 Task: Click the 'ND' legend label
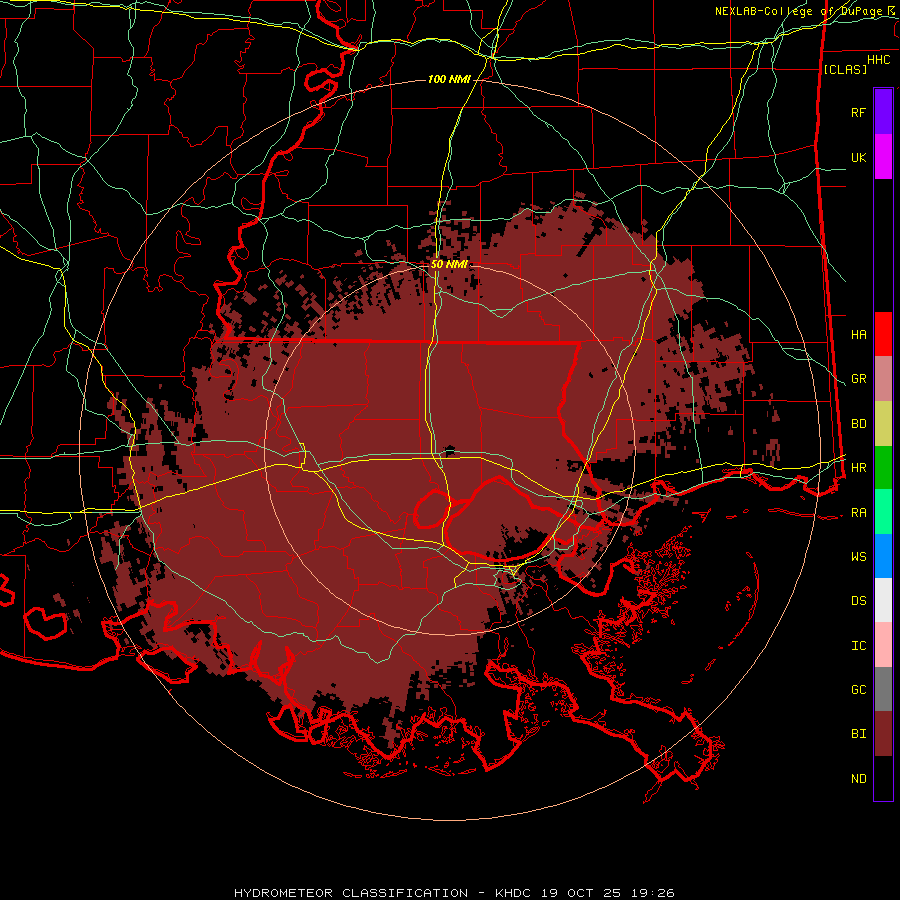click(858, 779)
